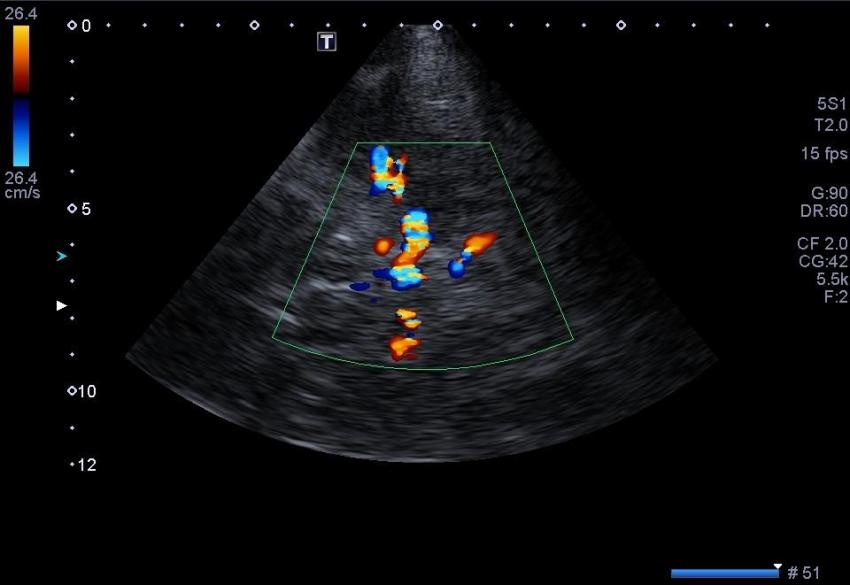Click the CF 2.0 color frequency value
Image resolution: width=850 pixels, height=586 pixels.
click(x=822, y=243)
